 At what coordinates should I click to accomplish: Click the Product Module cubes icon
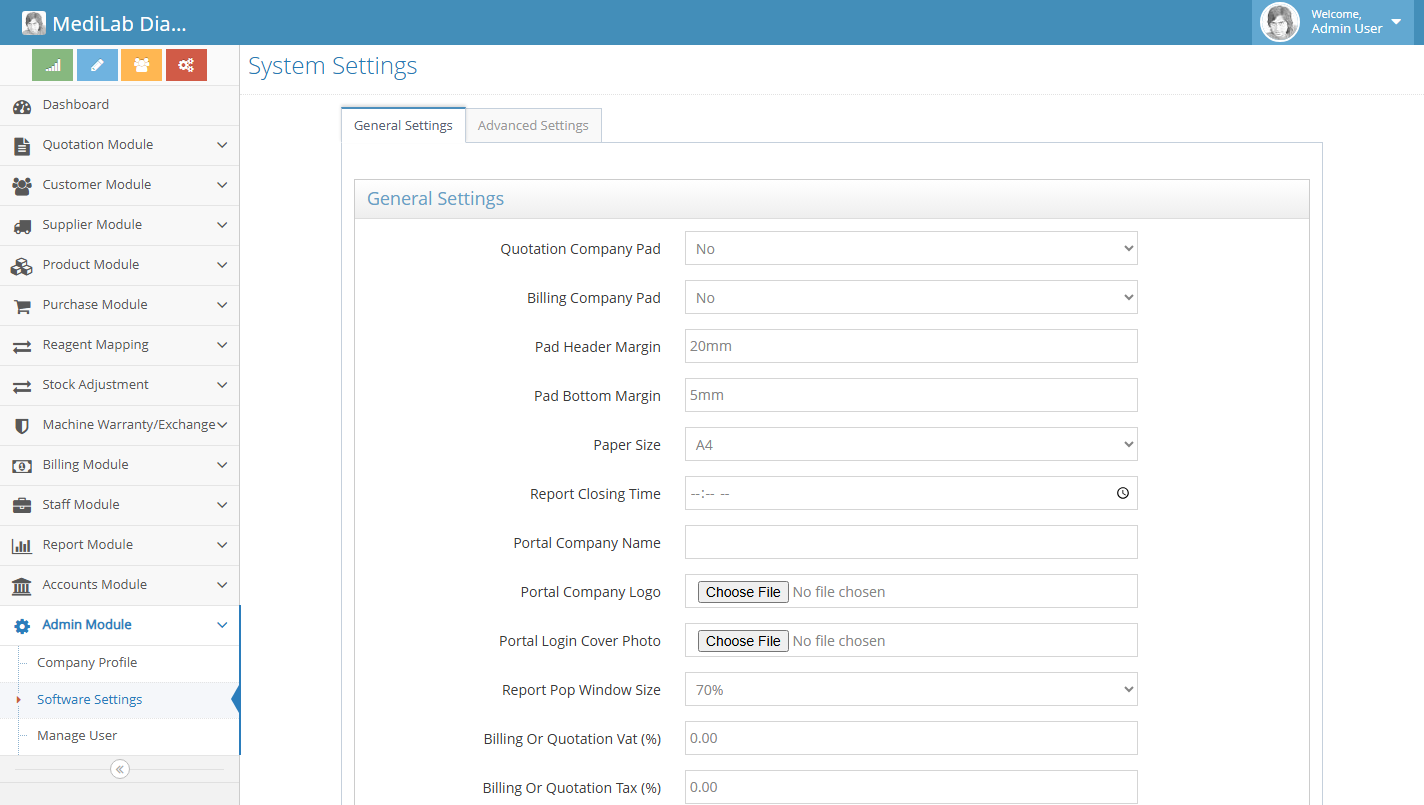click(x=22, y=266)
